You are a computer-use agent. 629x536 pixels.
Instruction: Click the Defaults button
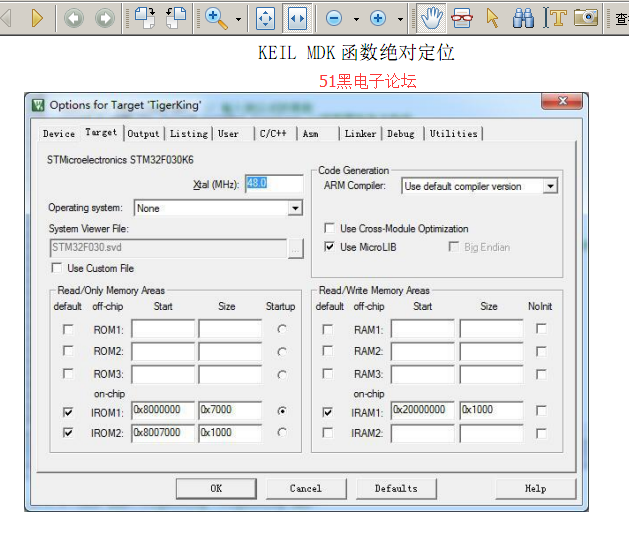coord(396,489)
